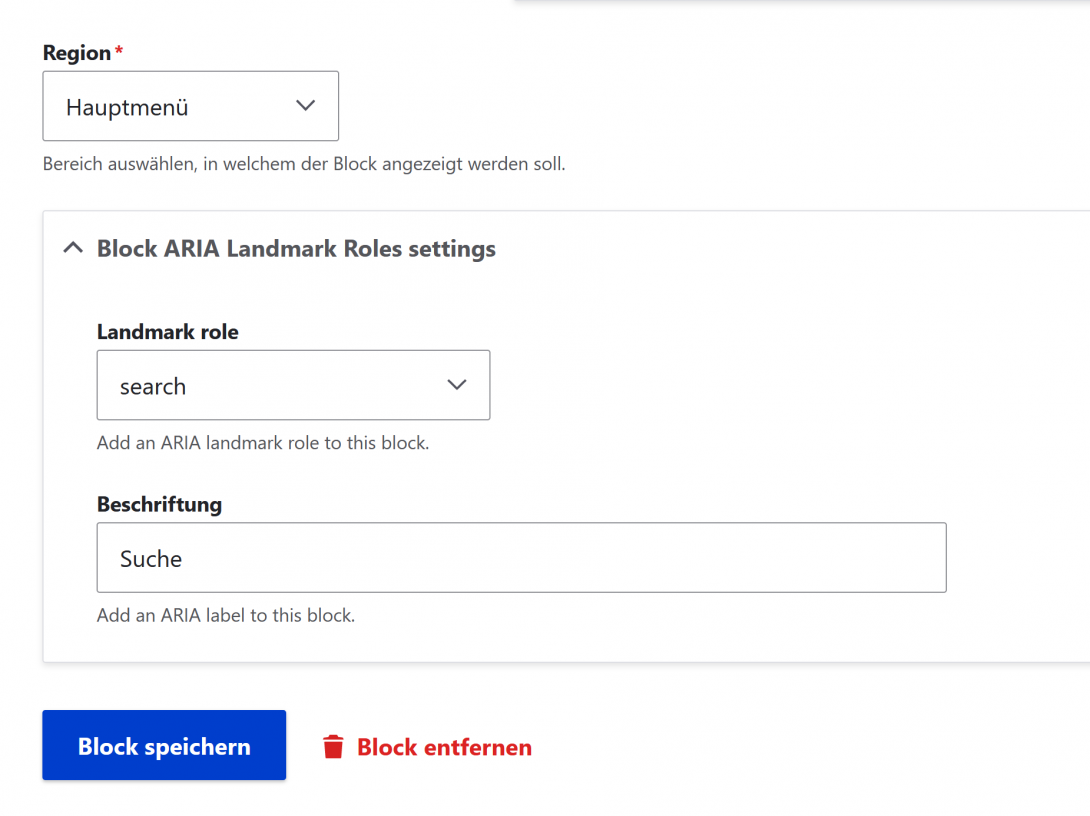Click the Region field label
Image resolution: width=1090 pixels, height=816 pixels.
click(x=75, y=52)
